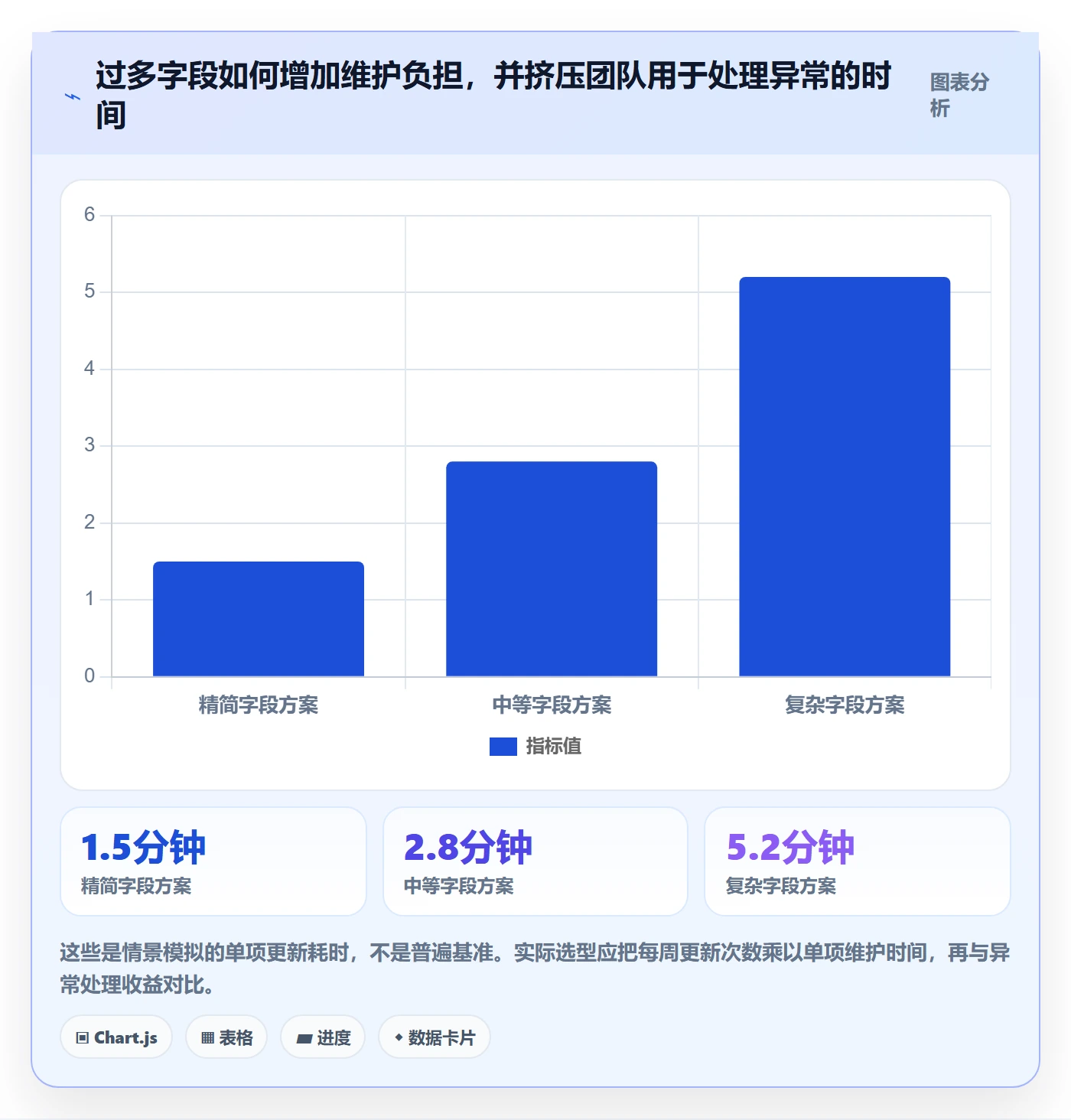Select the 进度 tag chip
The image size is (1071, 1120).
click(323, 1037)
